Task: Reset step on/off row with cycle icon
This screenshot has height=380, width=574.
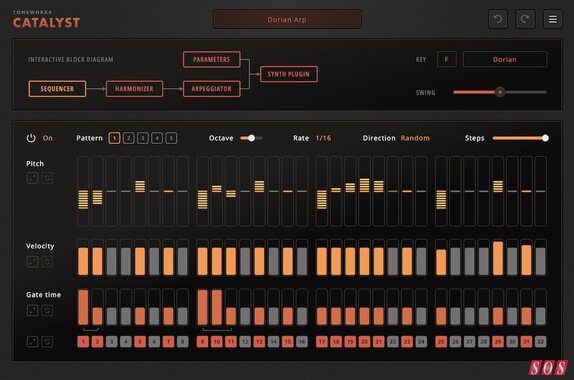Action: (x=47, y=342)
